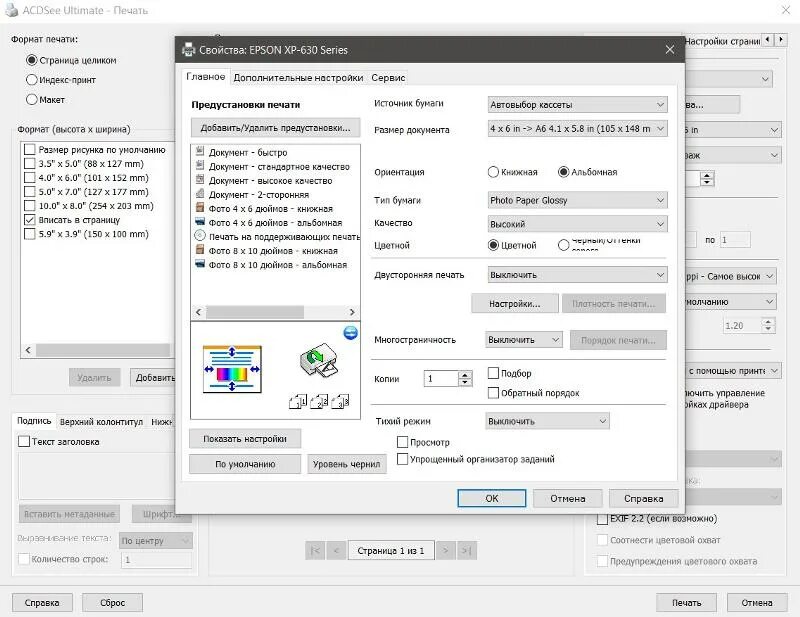This screenshot has height=617, width=800.
Task: Click 'Уровень чернил' button
Action: click(x=346, y=464)
